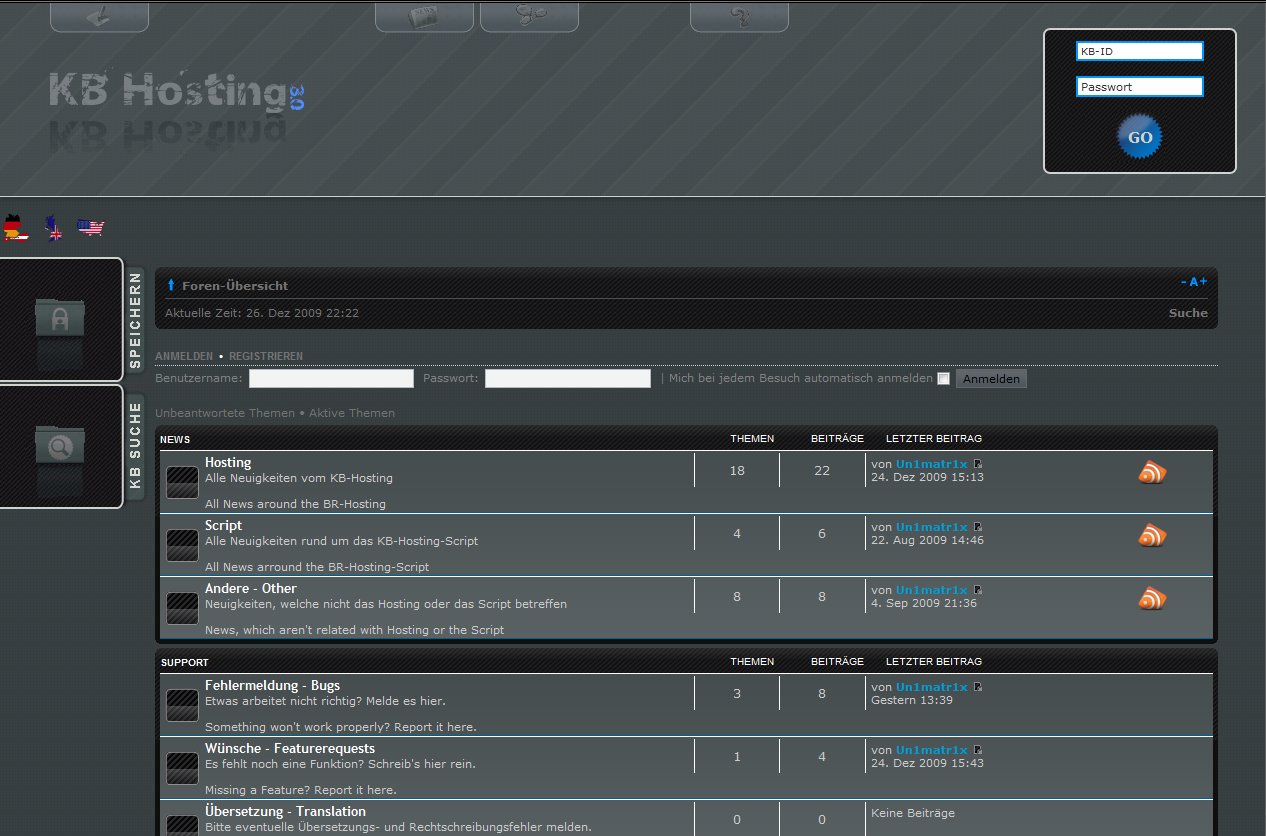Click into the Benutzername text field

coord(331,379)
